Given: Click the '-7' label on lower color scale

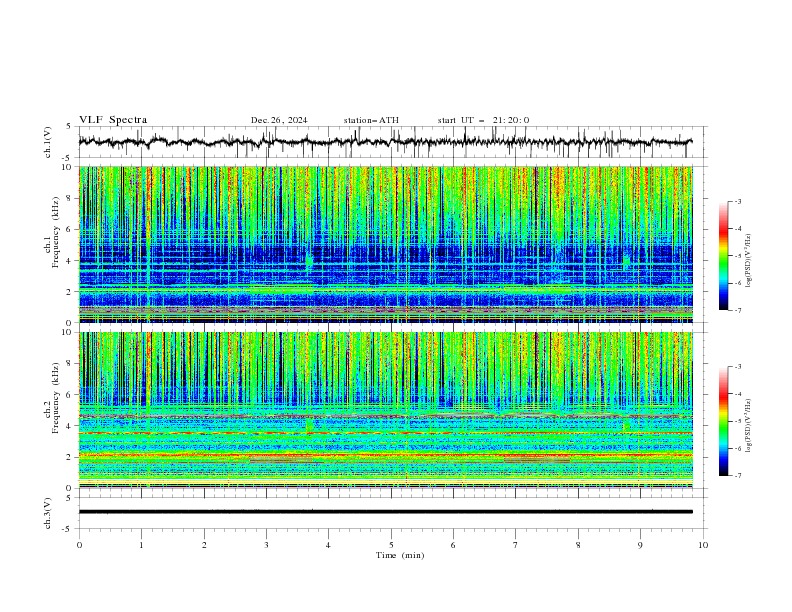Looking at the screenshot, I should (738, 476).
